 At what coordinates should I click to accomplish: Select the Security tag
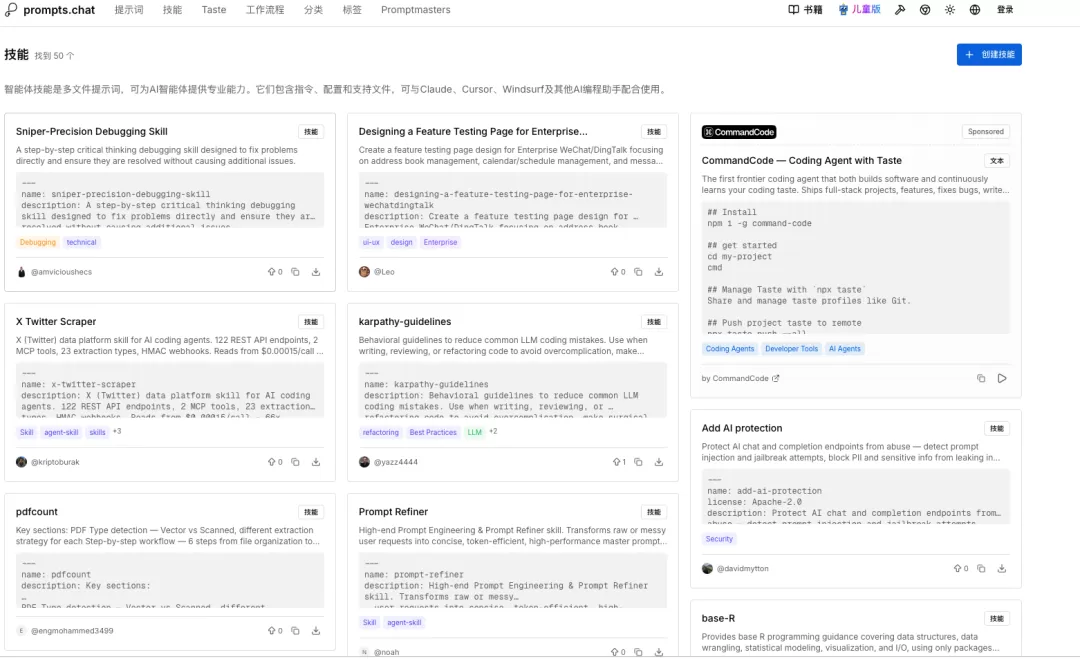(x=719, y=539)
